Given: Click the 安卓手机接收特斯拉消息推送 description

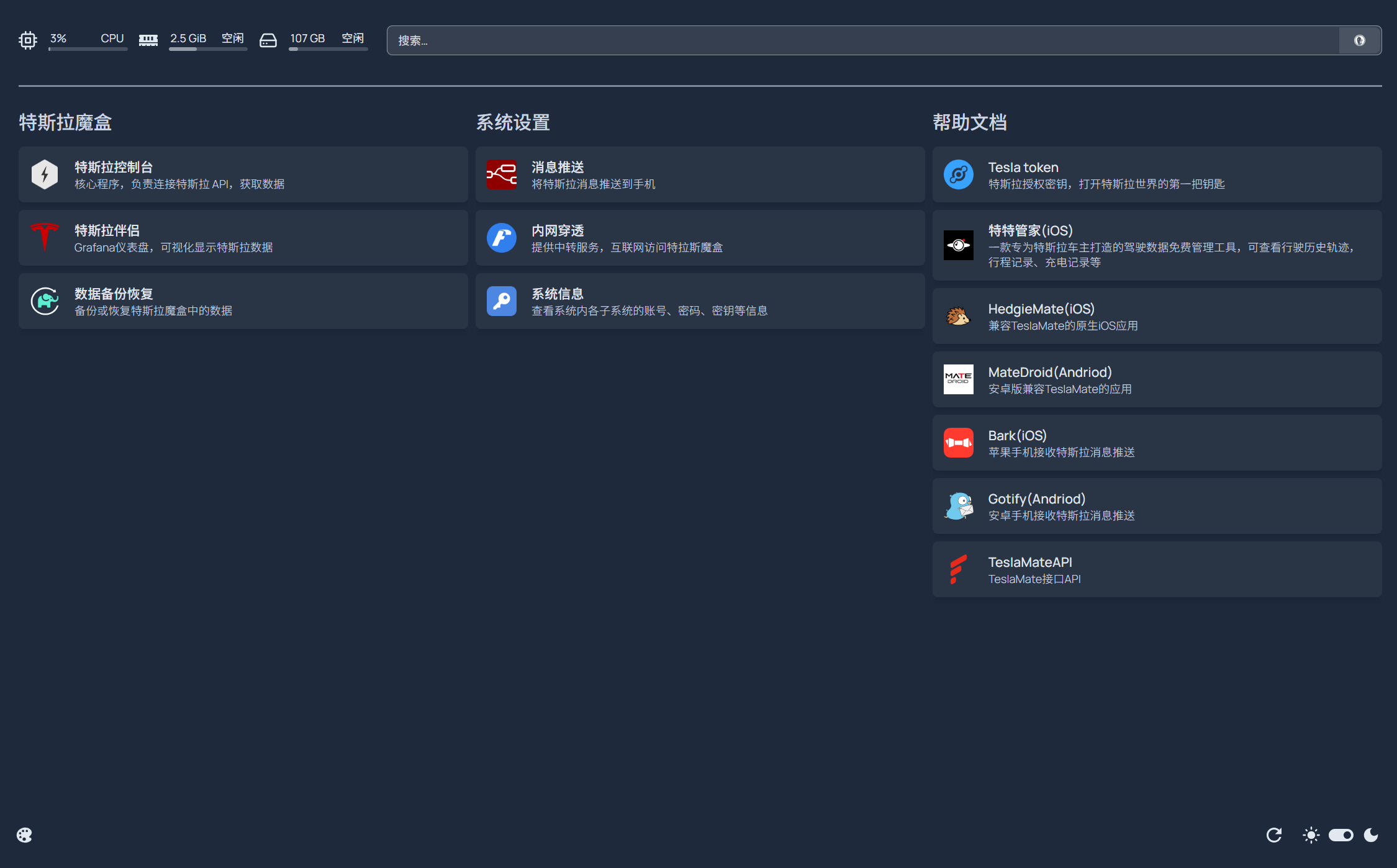Looking at the screenshot, I should (x=1062, y=516).
